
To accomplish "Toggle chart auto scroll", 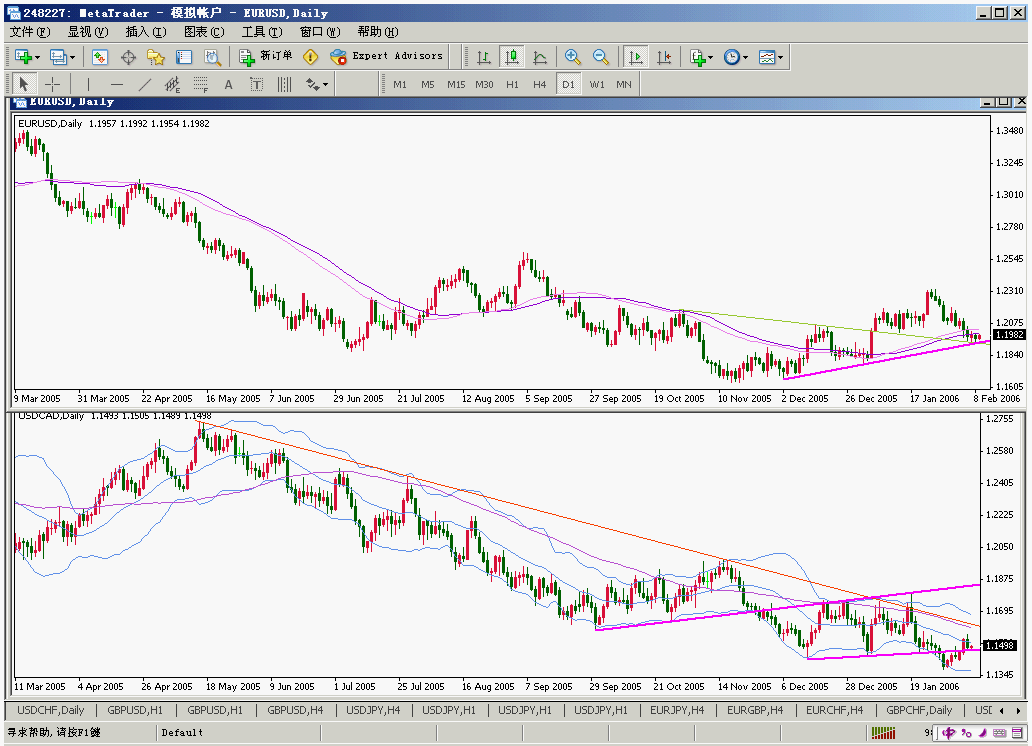I will coord(634,57).
